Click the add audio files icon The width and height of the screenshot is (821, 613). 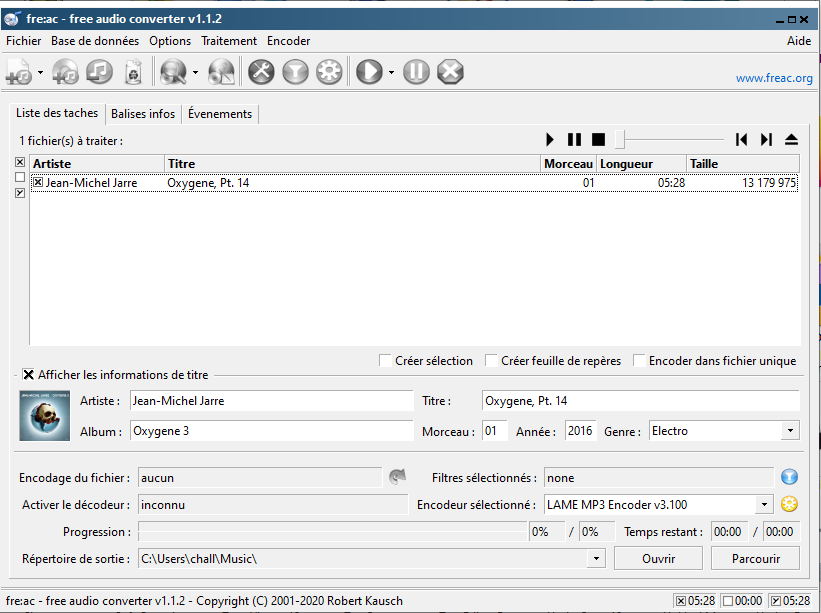tap(18, 72)
